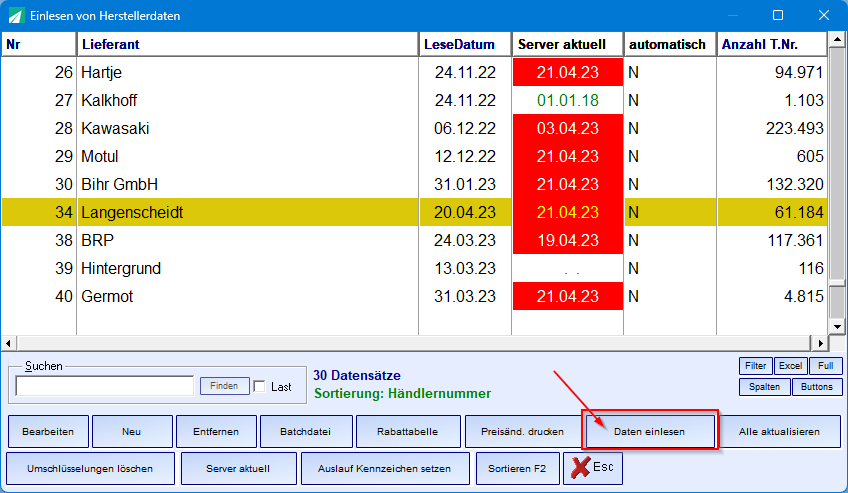Click the Spalten button
This screenshot has width=848, height=493.
[x=764, y=387]
